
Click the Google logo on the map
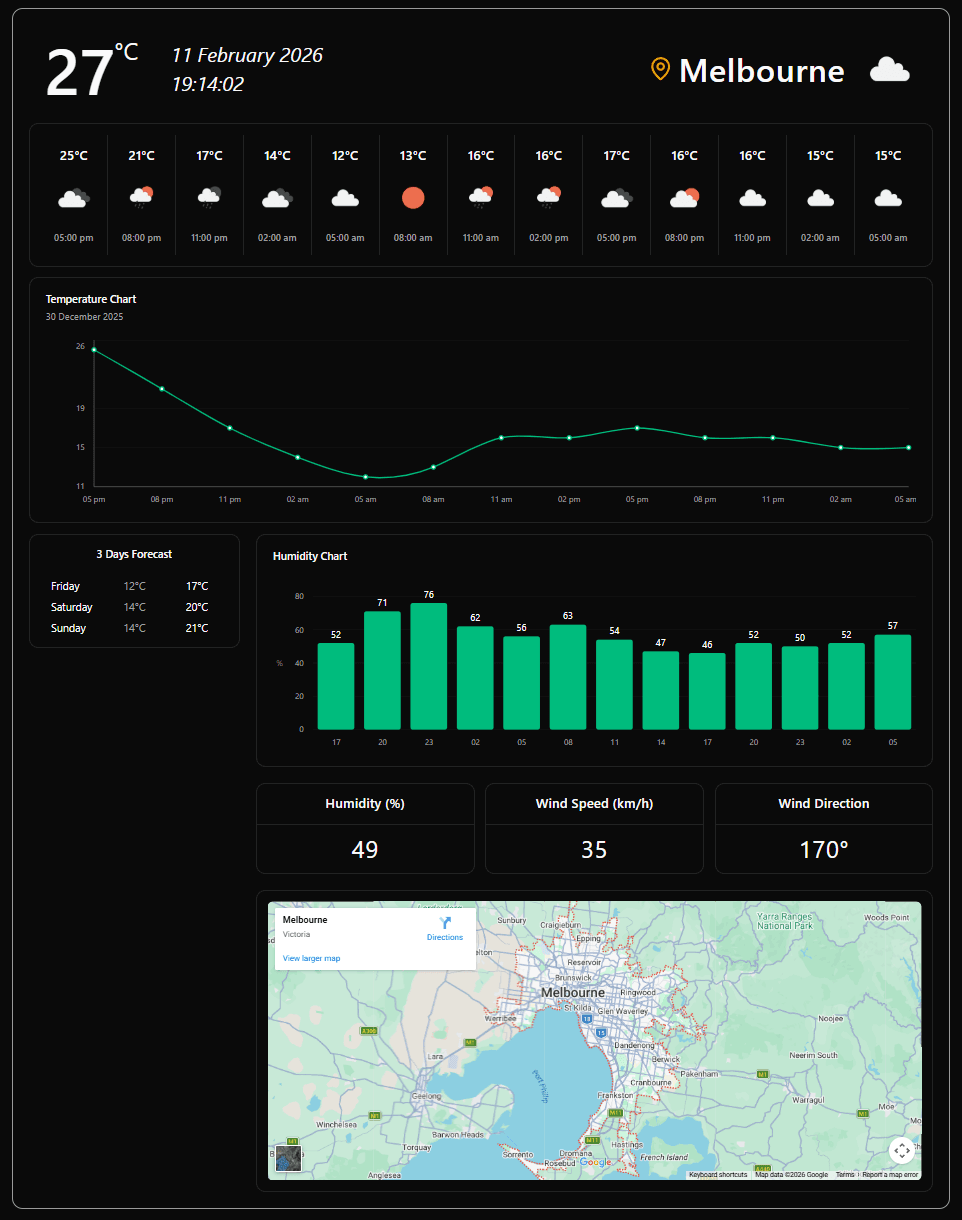coord(596,1162)
